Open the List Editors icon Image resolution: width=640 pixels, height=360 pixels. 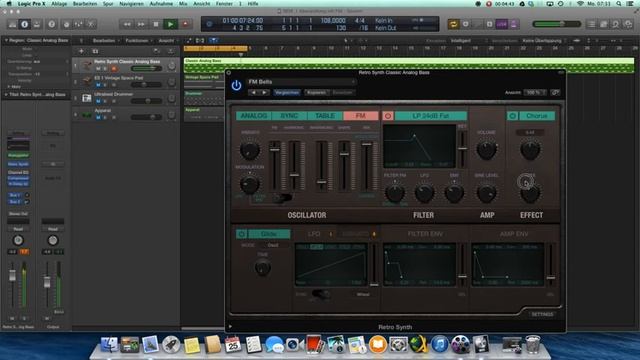591,24
